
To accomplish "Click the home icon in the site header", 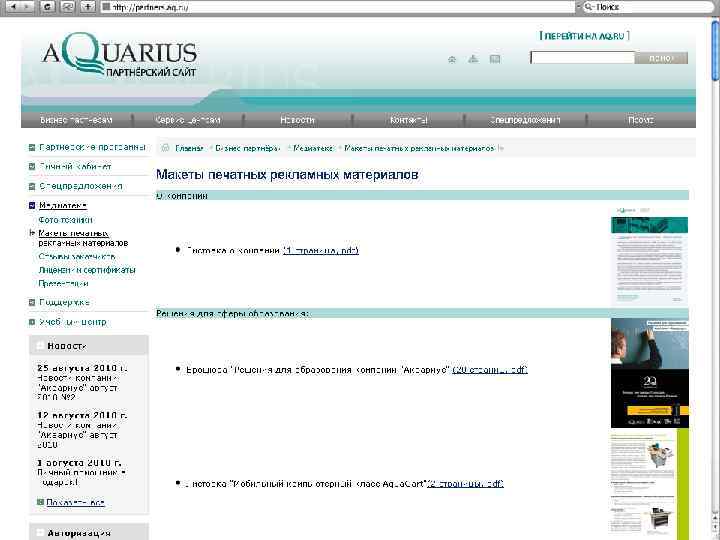I will pyautogui.click(x=452, y=59).
